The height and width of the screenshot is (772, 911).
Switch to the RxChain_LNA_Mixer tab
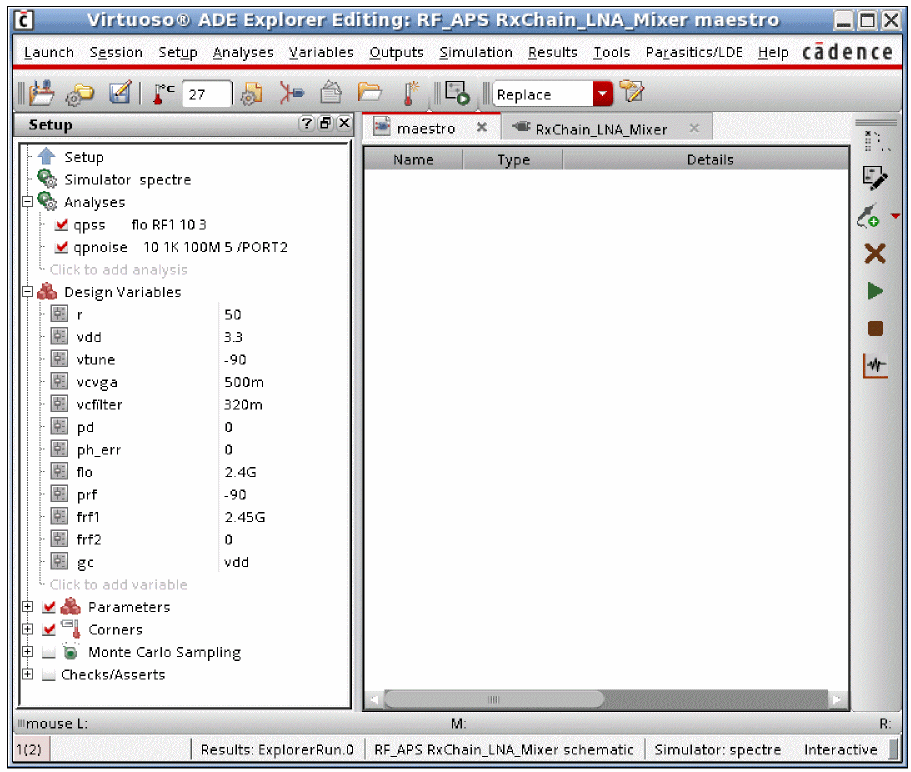(x=600, y=129)
